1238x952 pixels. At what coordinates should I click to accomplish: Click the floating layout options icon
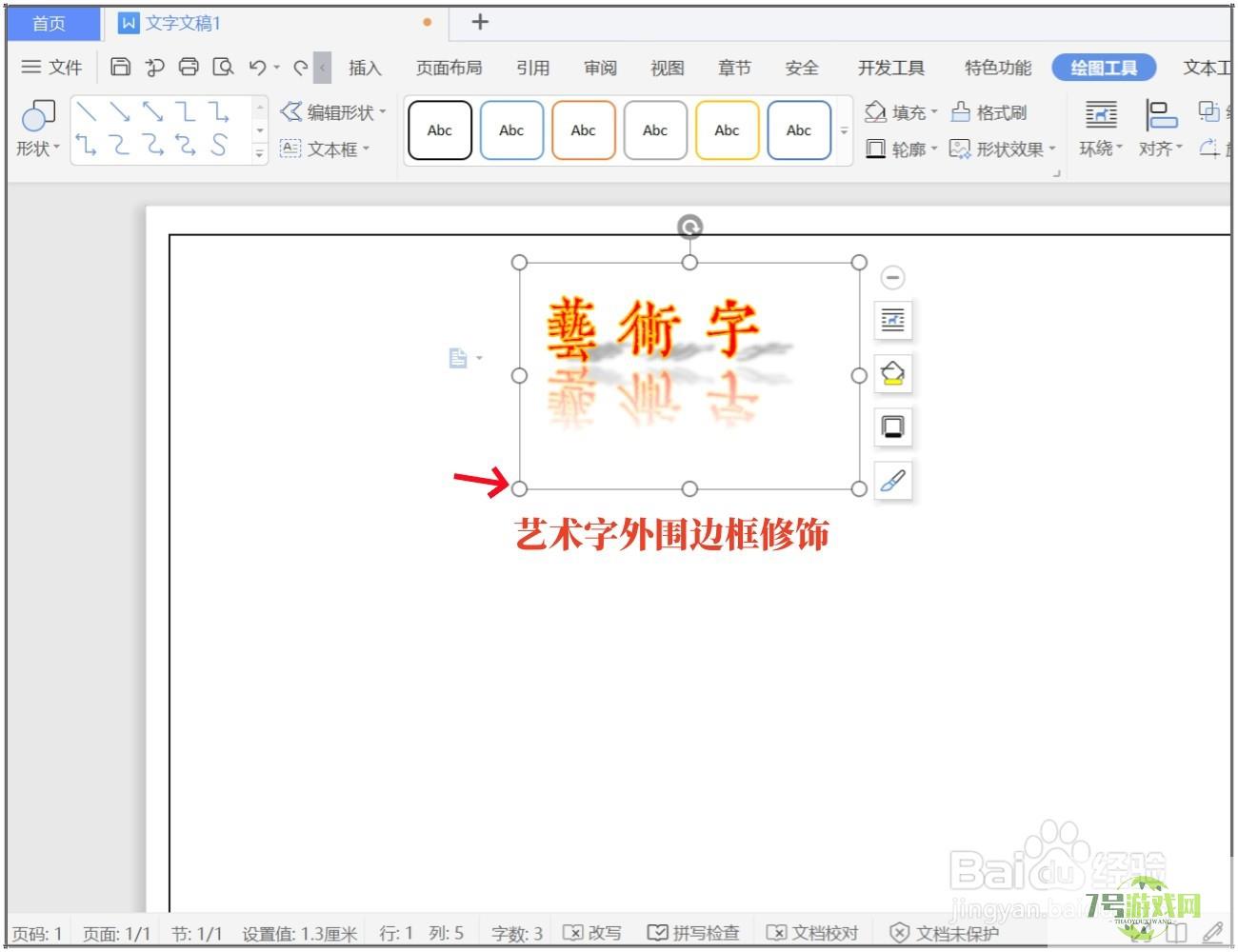pos(893,320)
